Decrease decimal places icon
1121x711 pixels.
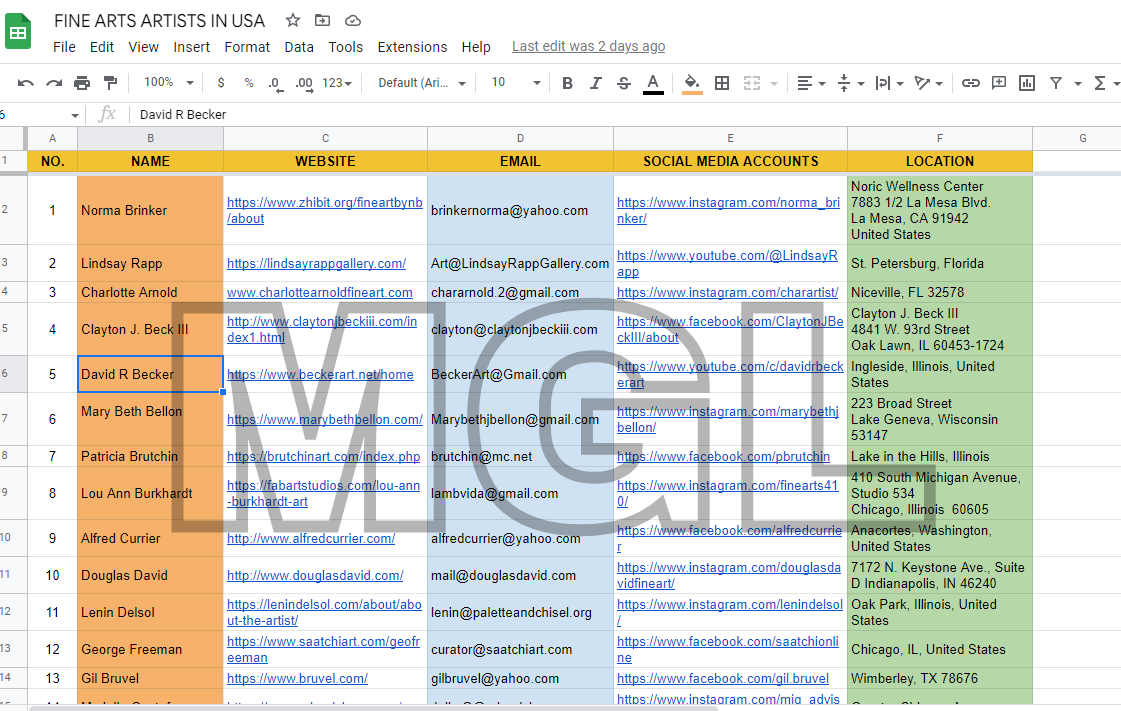pos(275,84)
